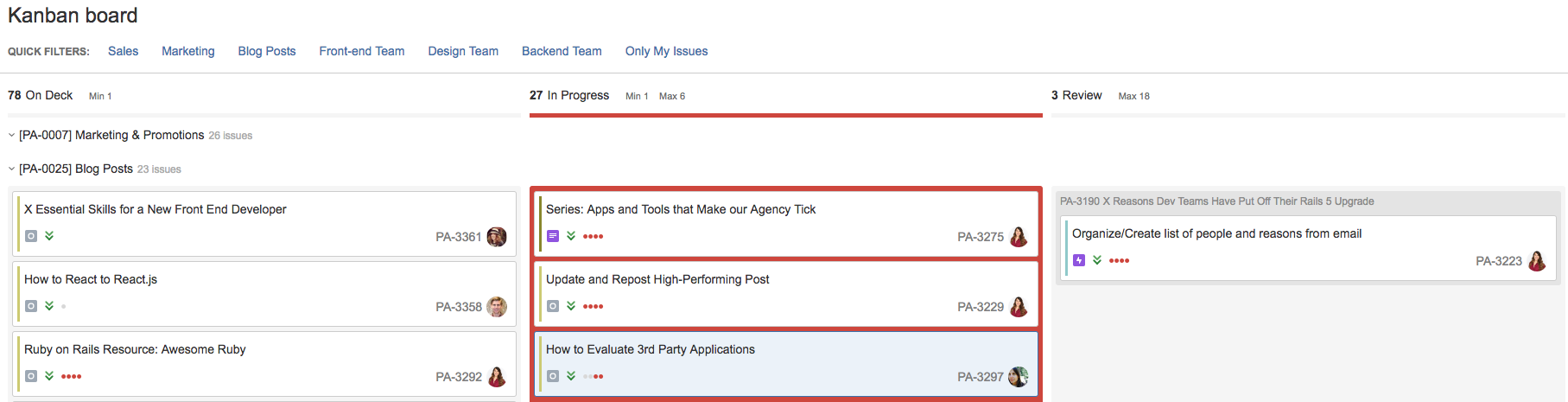Viewport: 1568px width, 402px height.
Task: Click the Max 6 column constraint
Action: [672, 96]
